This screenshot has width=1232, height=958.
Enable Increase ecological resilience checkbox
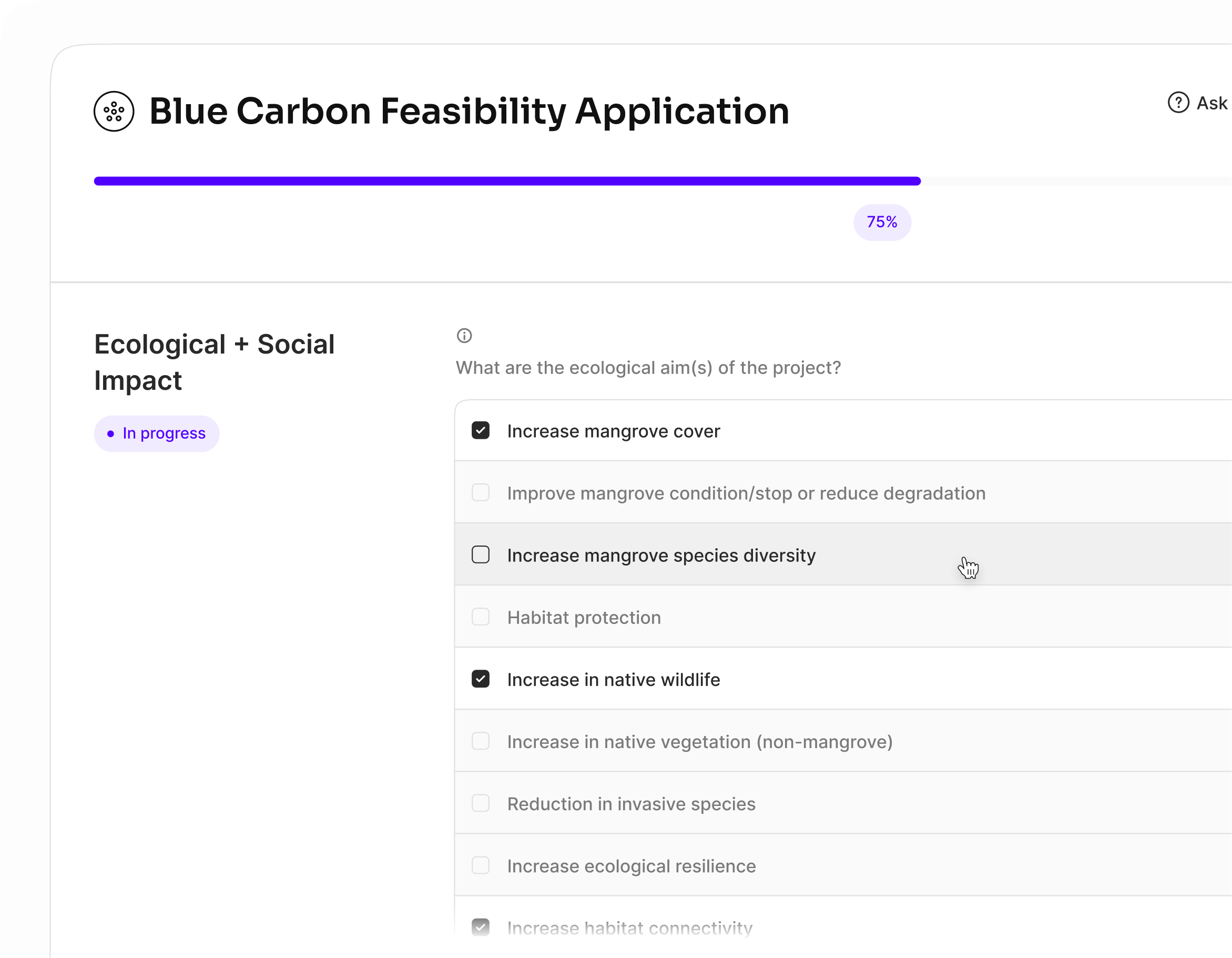point(480,865)
